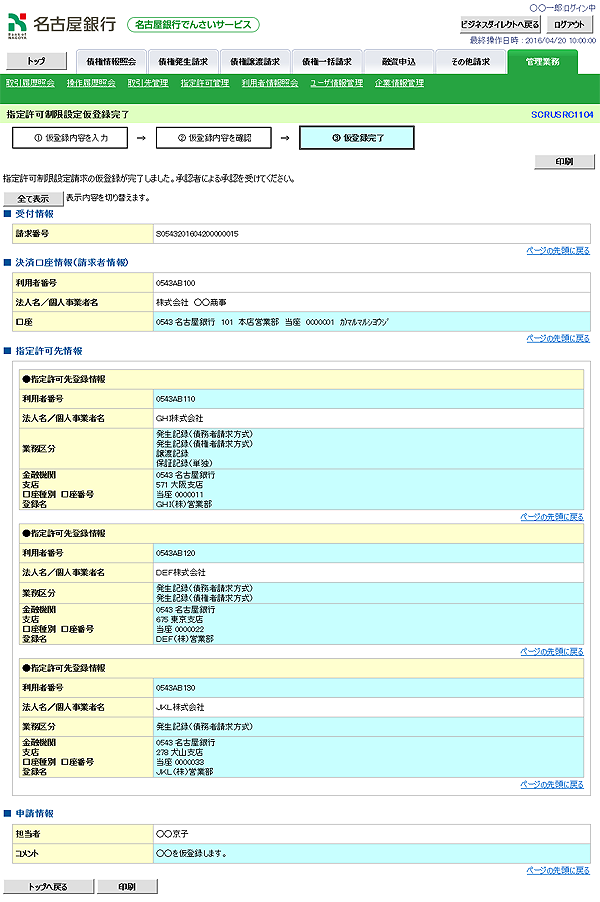This screenshot has width=600, height=902.
Task: Click the 名古屋銀行 logo icon
Action: point(17,25)
